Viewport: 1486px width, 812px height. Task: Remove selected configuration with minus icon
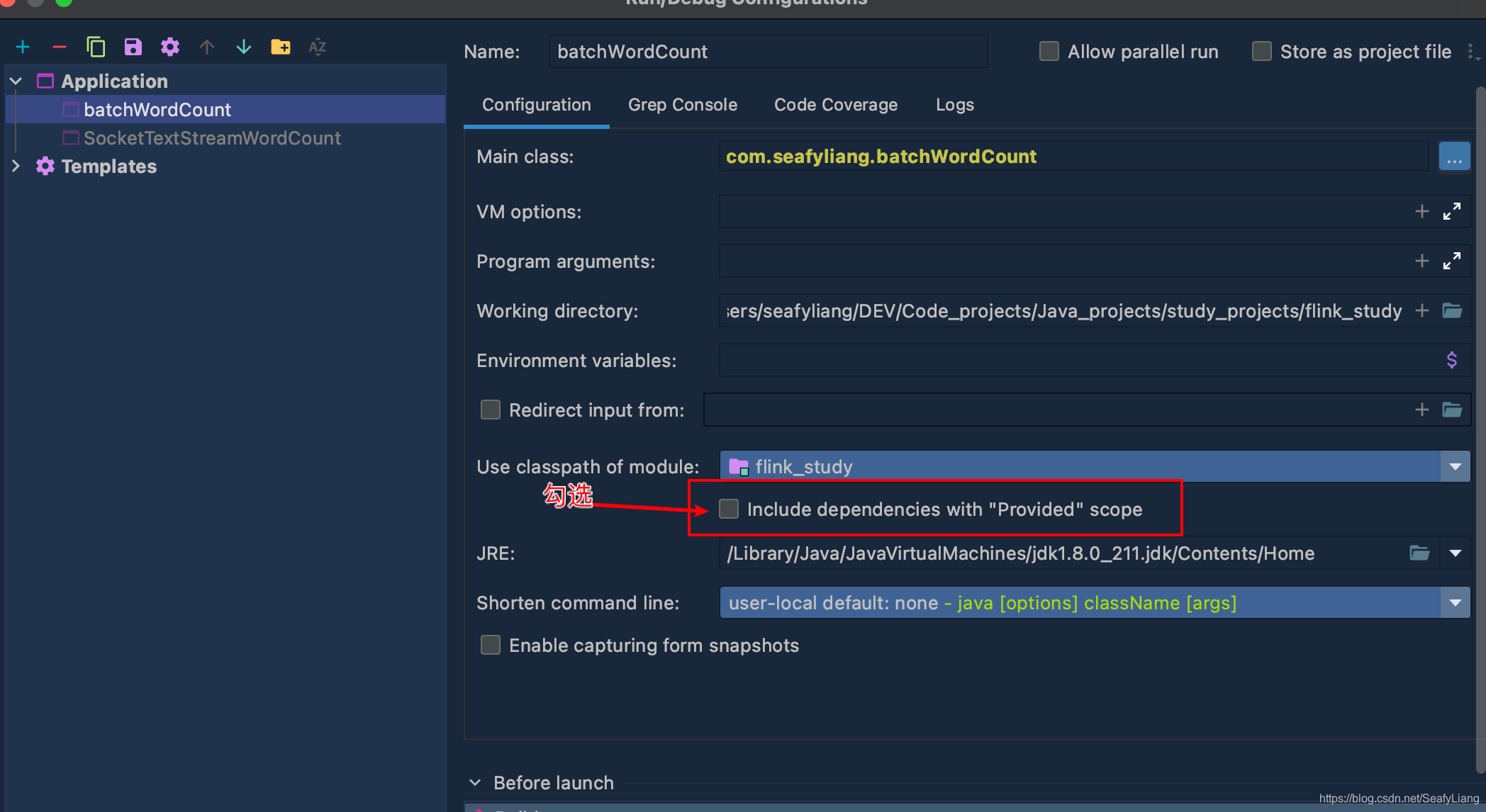point(60,47)
